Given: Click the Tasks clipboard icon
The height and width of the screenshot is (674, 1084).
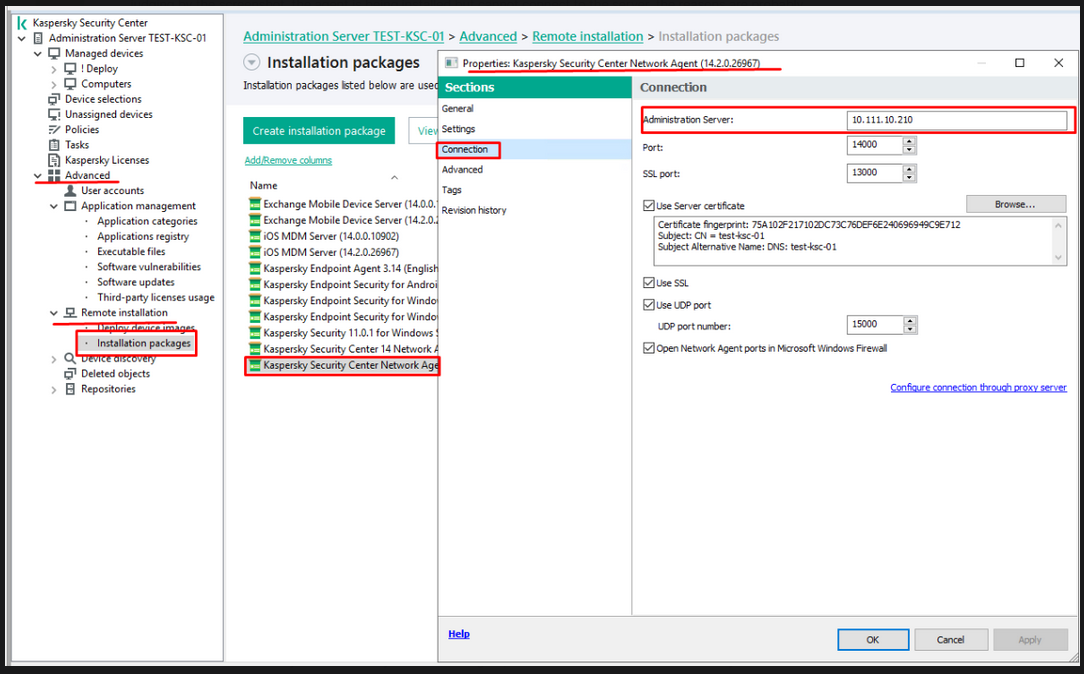Looking at the screenshot, I should pos(55,144).
